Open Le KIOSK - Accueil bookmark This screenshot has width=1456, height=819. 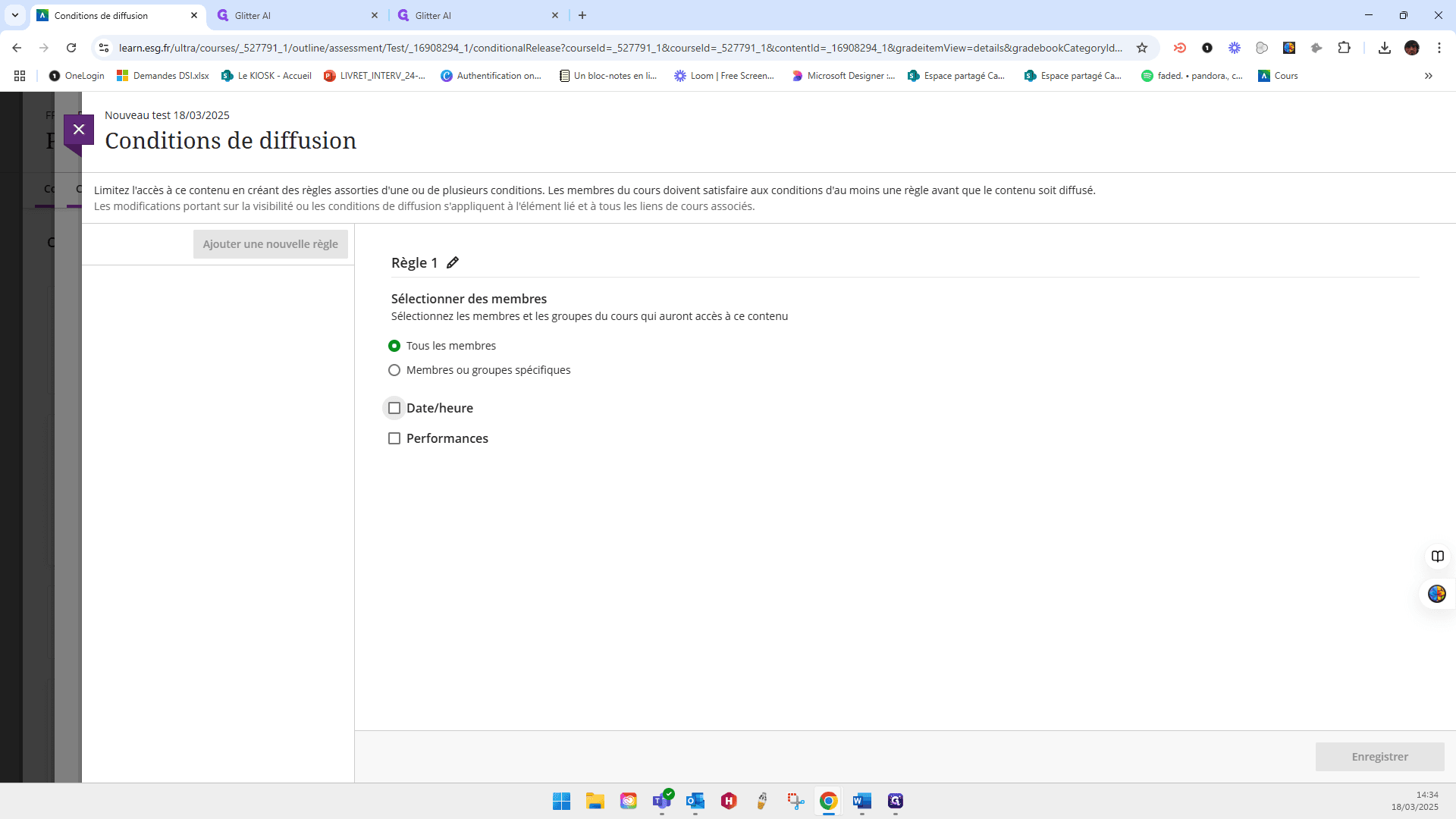click(x=266, y=76)
